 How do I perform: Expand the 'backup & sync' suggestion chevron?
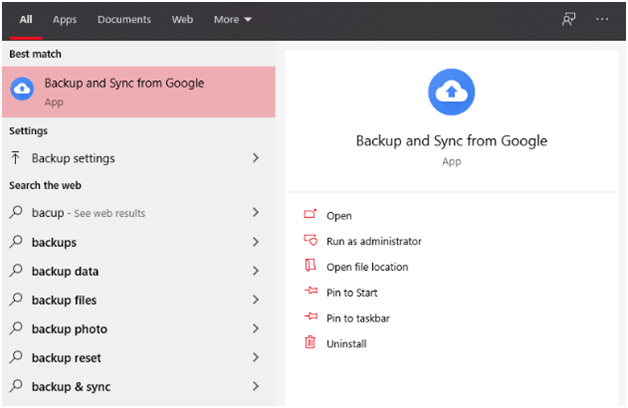point(256,386)
